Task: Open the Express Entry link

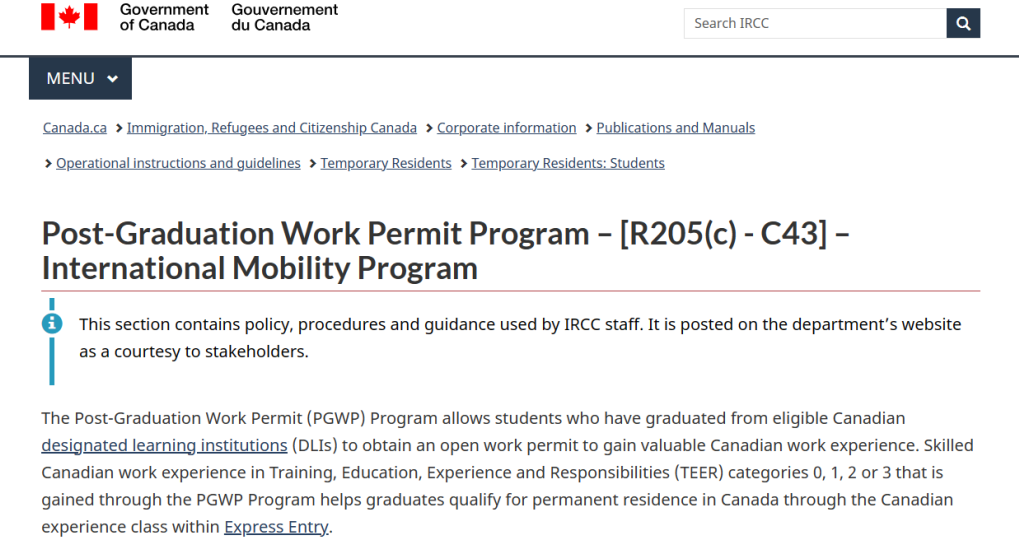Action: point(276,527)
